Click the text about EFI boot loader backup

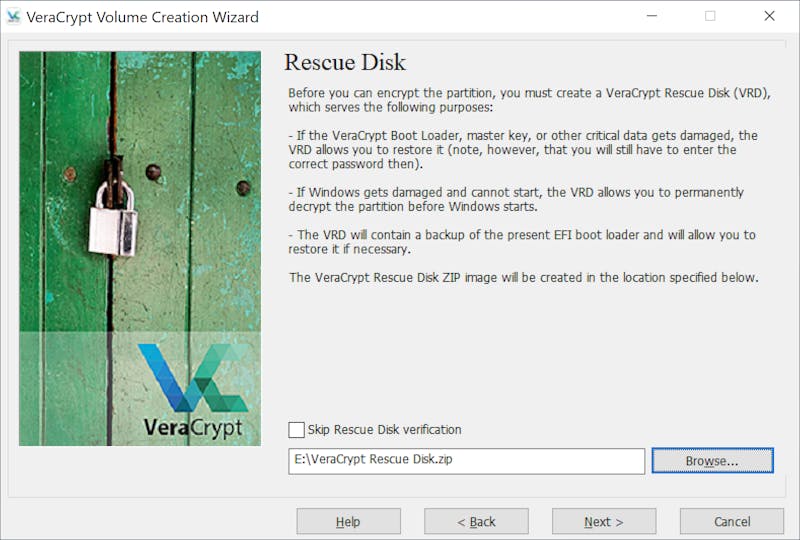coord(521,242)
